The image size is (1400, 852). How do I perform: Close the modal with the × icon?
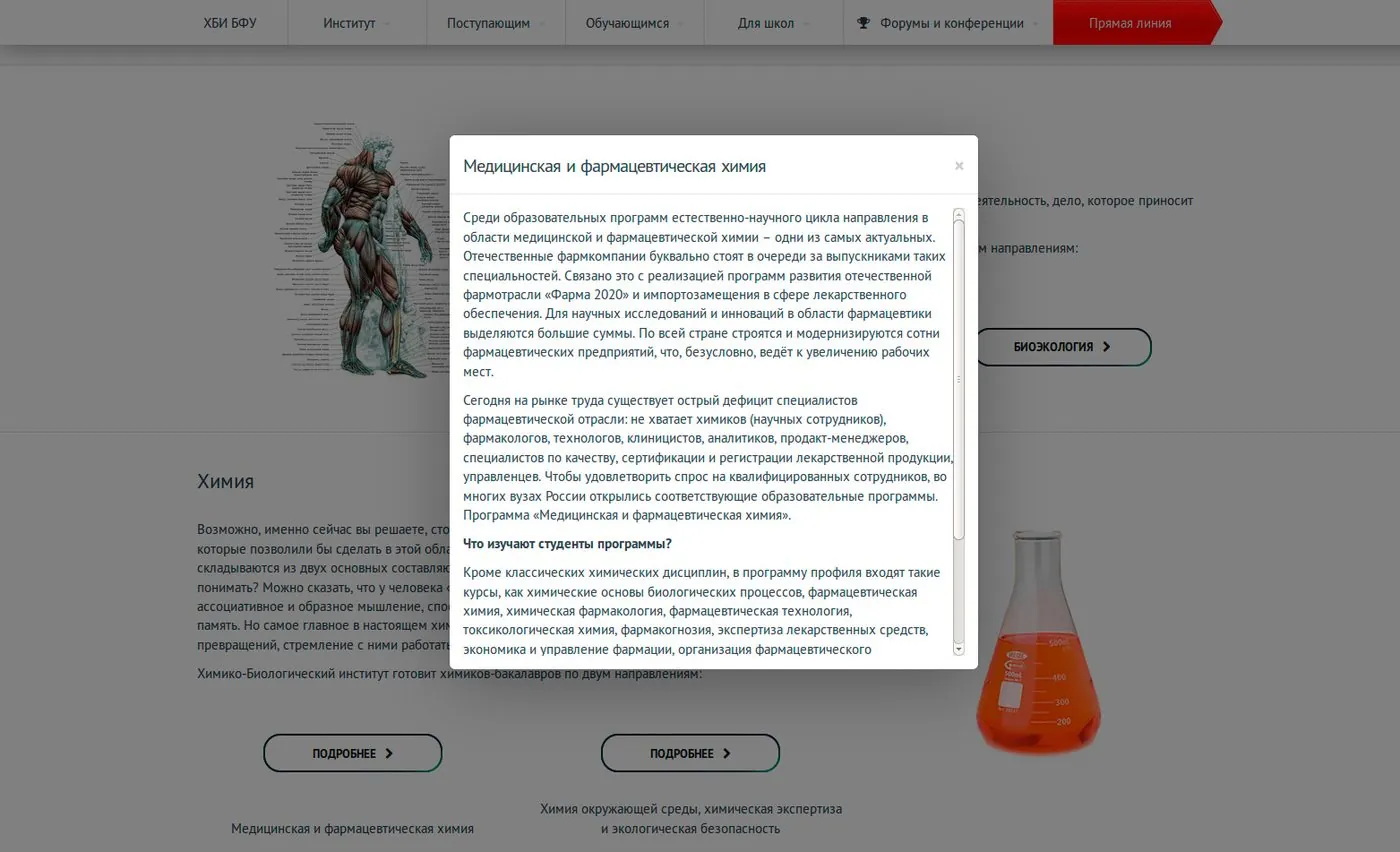[959, 166]
